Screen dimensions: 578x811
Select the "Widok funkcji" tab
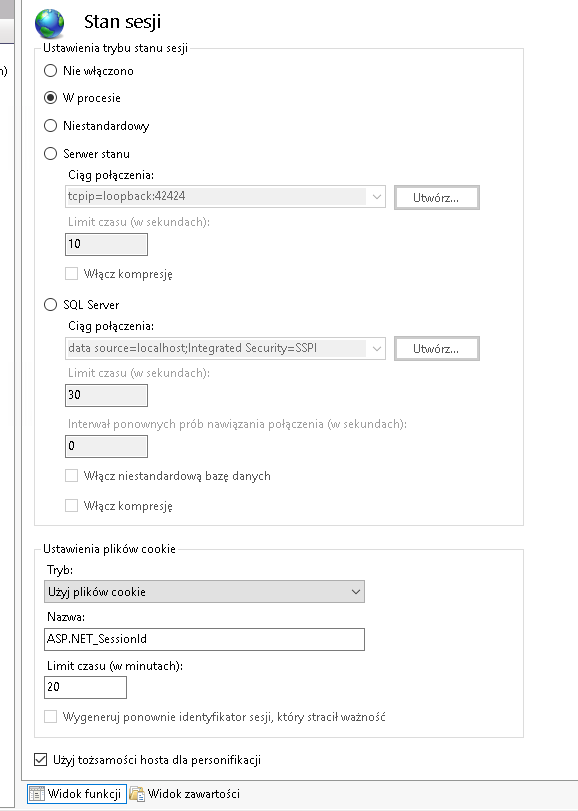click(x=77, y=793)
